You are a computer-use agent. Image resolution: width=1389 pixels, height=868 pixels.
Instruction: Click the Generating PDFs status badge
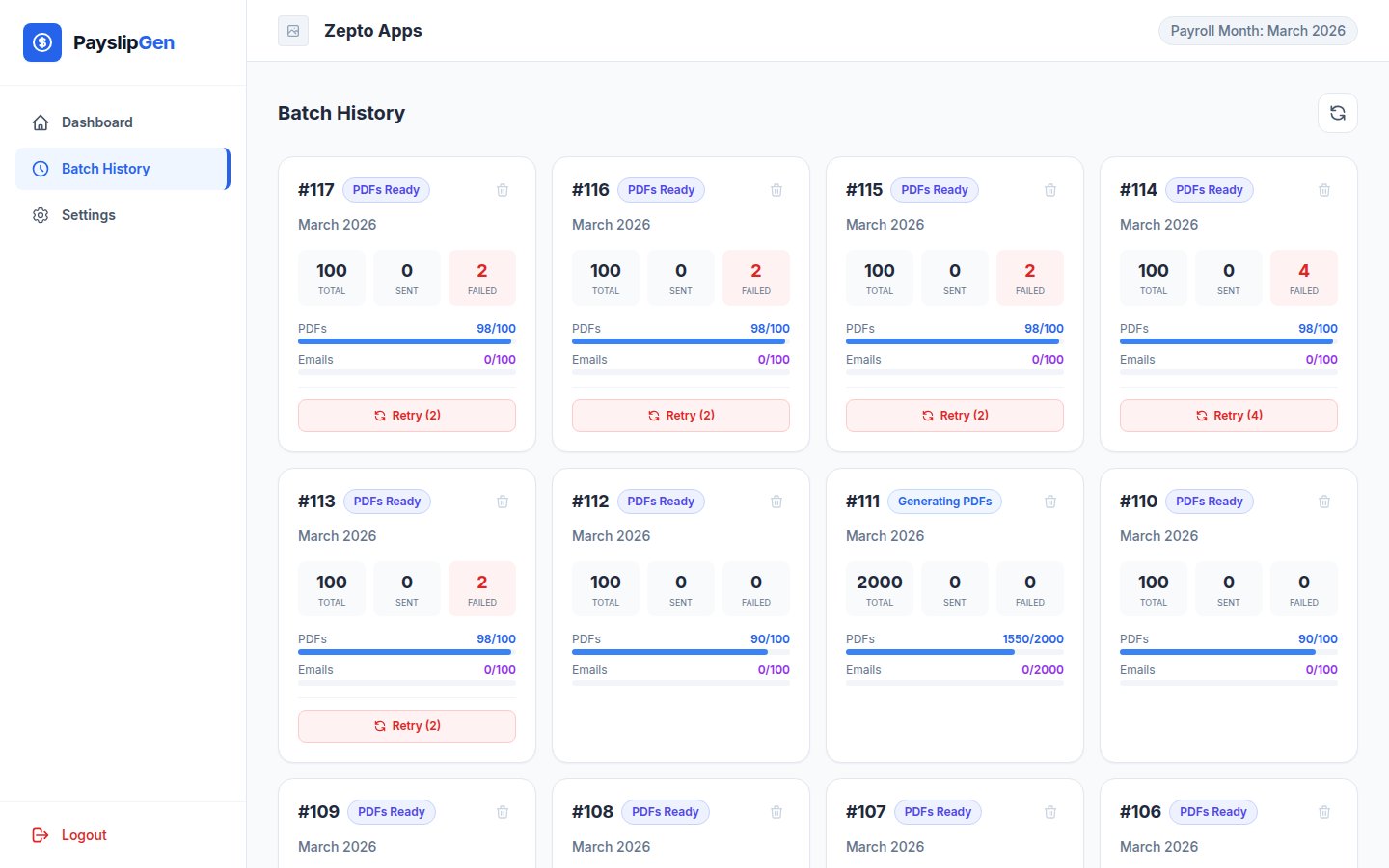click(945, 502)
